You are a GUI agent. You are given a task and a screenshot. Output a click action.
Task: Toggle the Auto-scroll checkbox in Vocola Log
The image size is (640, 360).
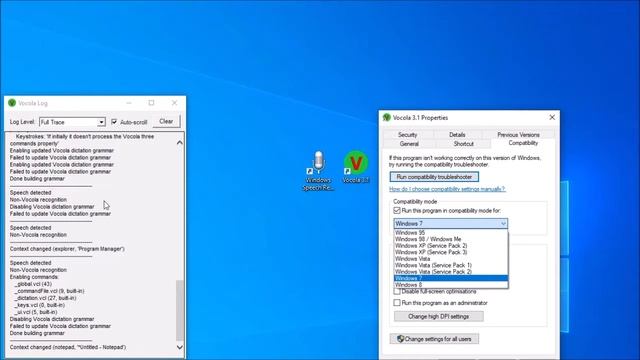coord(114,122)
